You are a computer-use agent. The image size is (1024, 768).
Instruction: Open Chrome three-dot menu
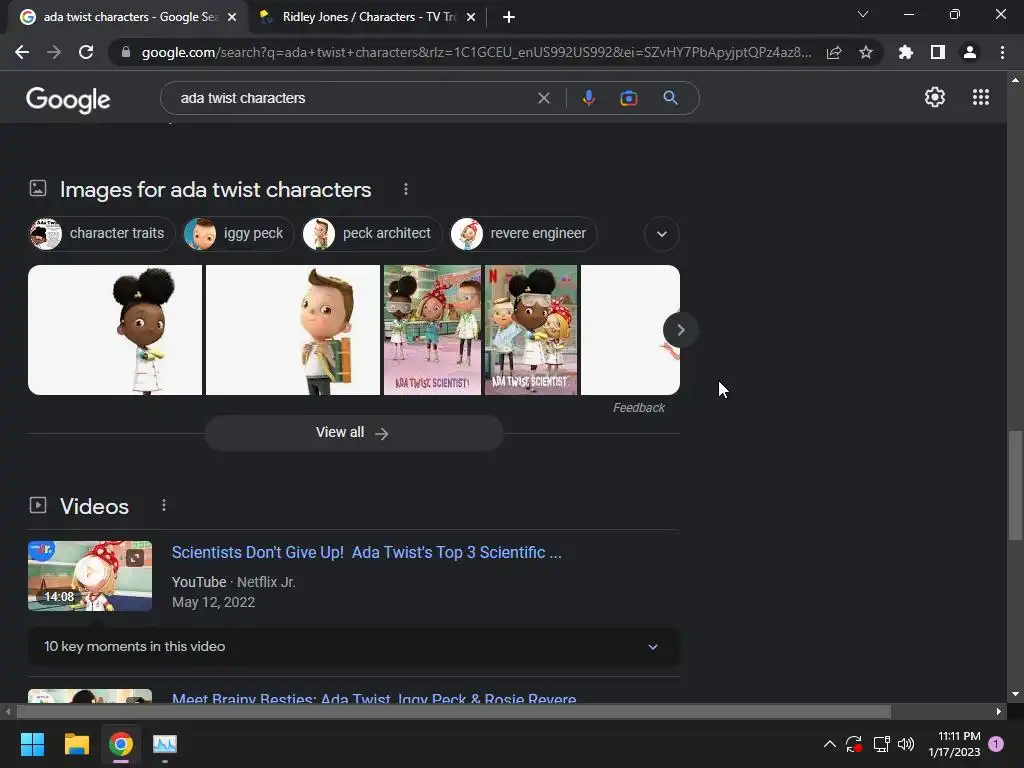[1002, 52]
